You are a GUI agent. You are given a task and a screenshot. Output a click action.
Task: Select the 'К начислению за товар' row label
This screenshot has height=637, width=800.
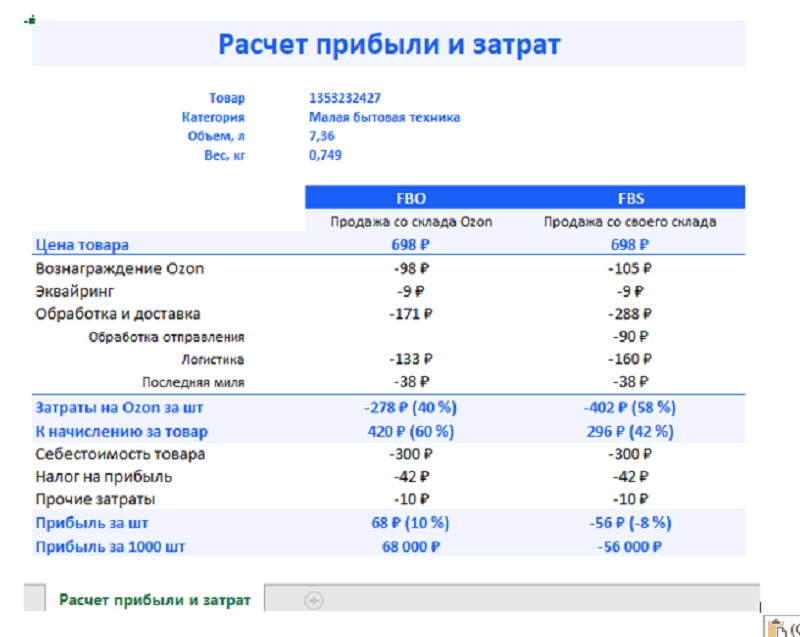(x=121, y=432)
